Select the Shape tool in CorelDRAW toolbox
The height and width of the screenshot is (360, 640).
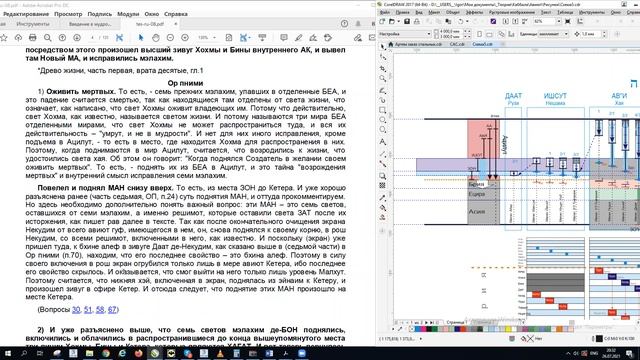pos(382,57)
